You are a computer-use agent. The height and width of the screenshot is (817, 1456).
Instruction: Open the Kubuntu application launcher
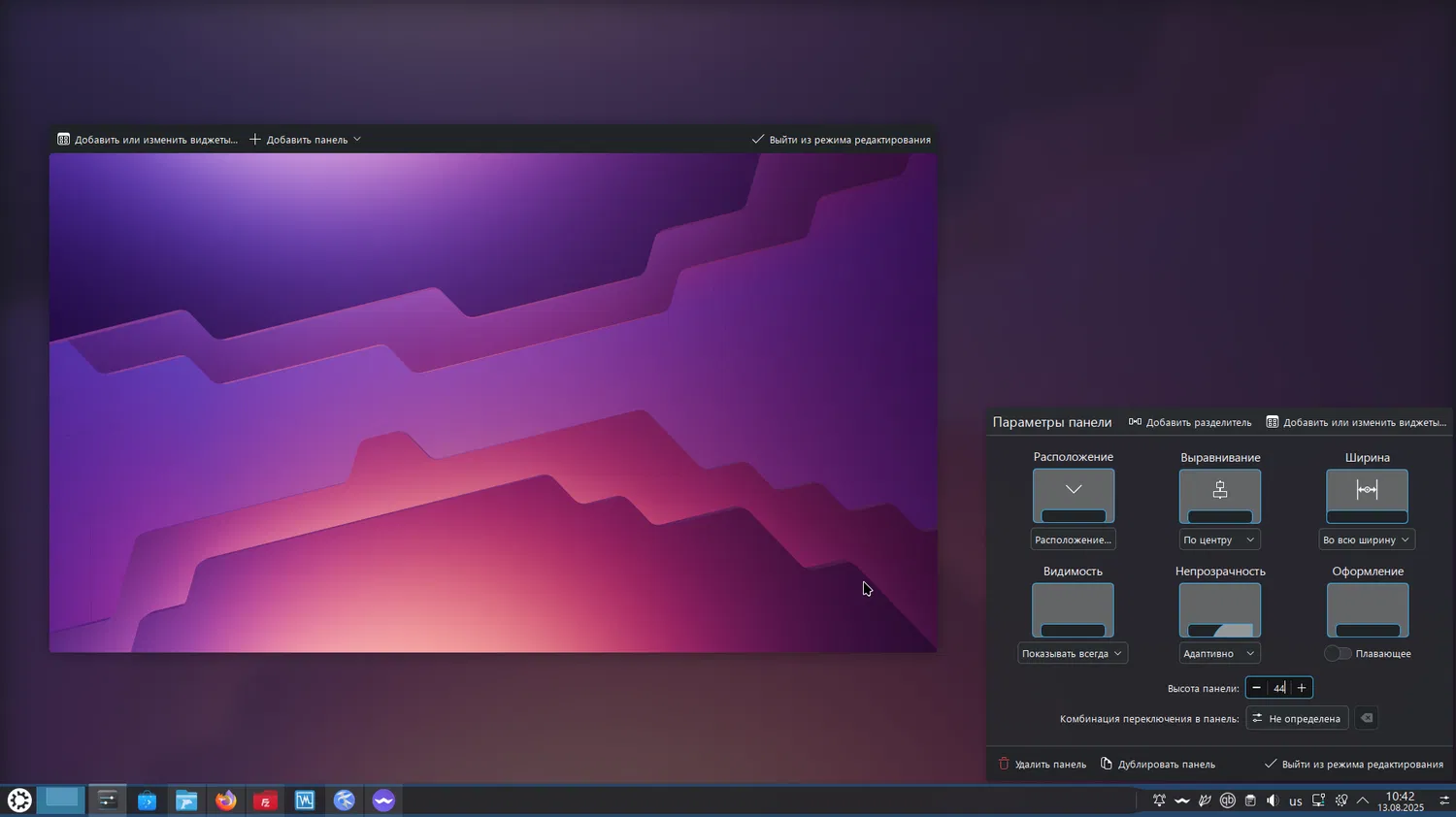tap(19, 801)
